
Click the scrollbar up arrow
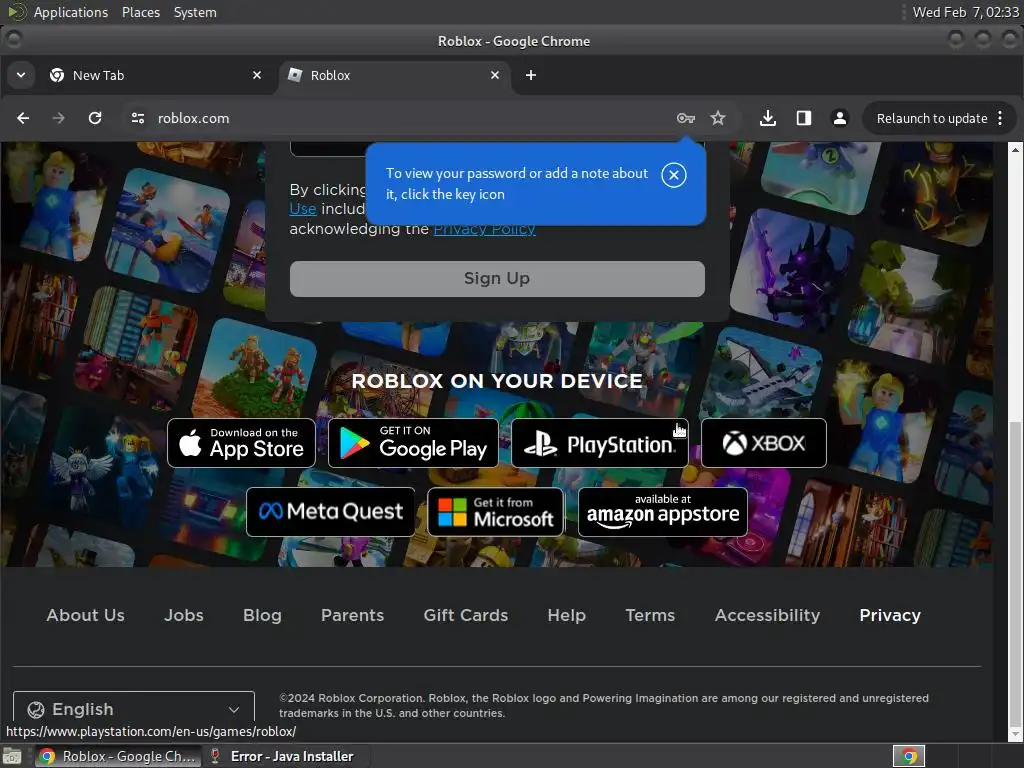1016,150
